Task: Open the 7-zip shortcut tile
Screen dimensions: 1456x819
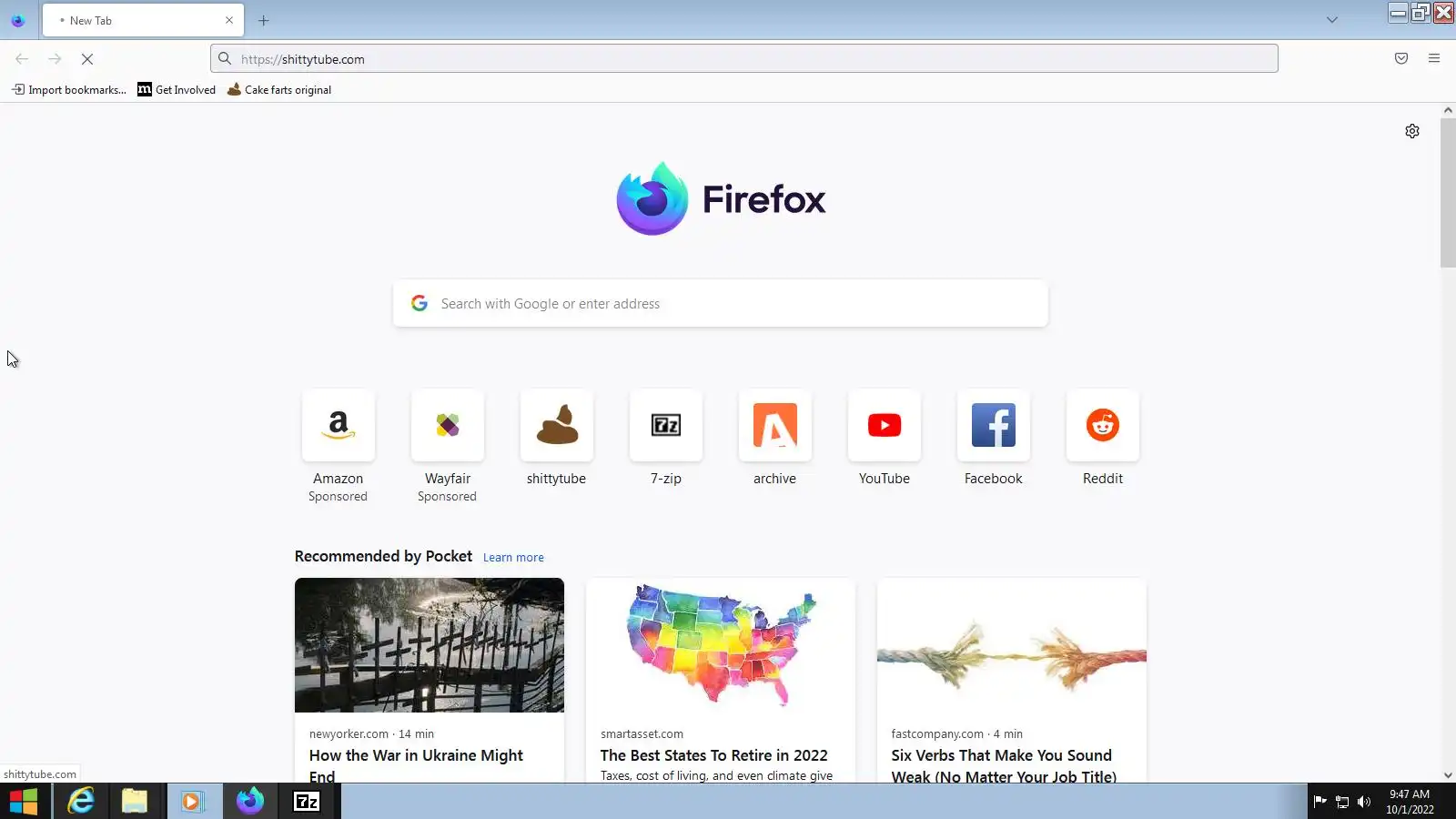Action: click(665, 425)
